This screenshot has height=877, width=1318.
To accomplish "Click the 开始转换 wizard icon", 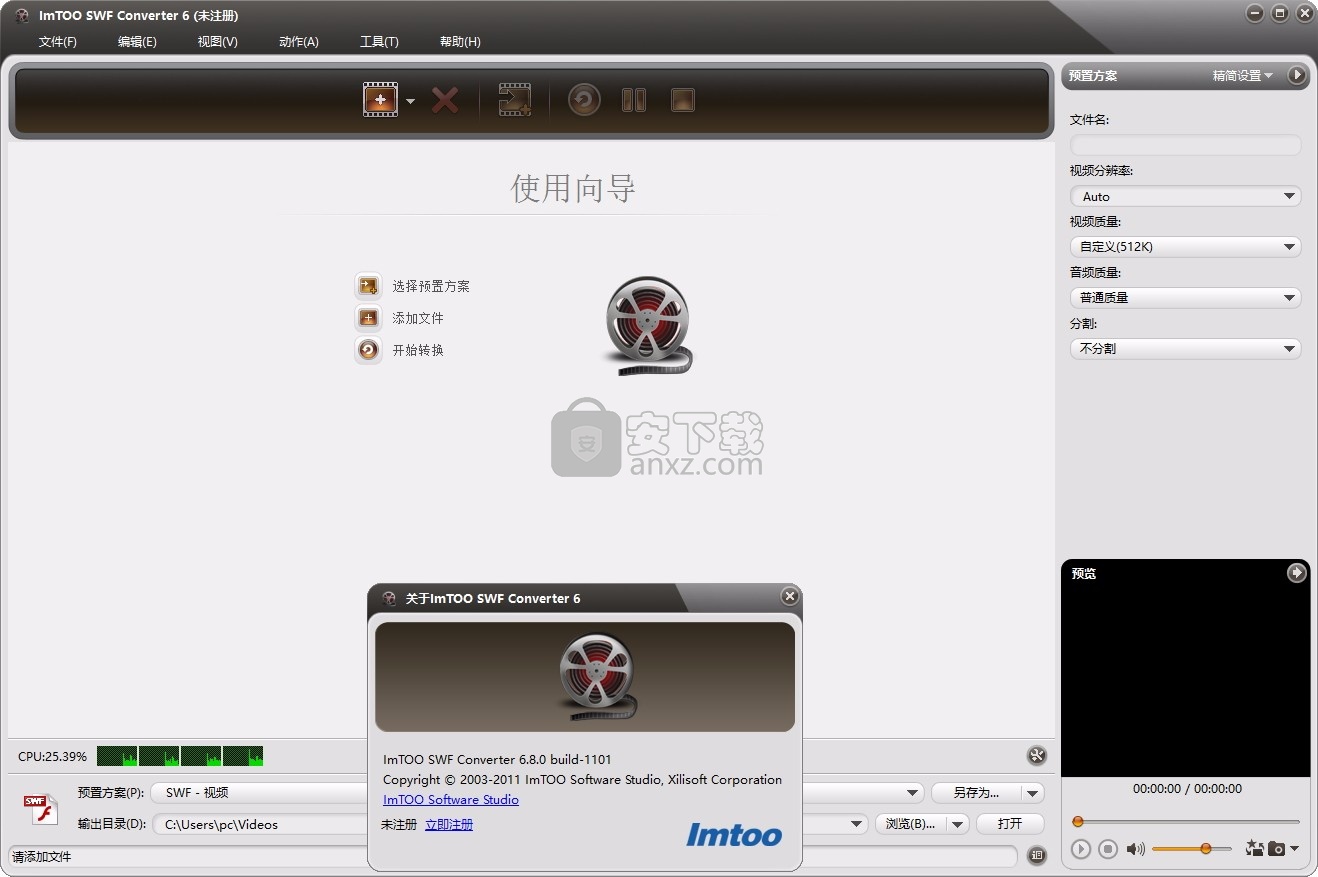I will tap(368, 350).
